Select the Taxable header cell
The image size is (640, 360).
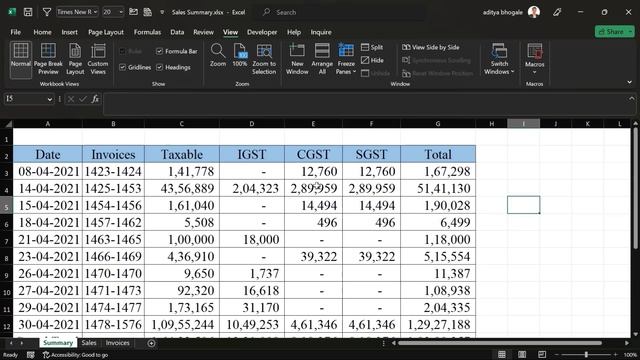182,154
